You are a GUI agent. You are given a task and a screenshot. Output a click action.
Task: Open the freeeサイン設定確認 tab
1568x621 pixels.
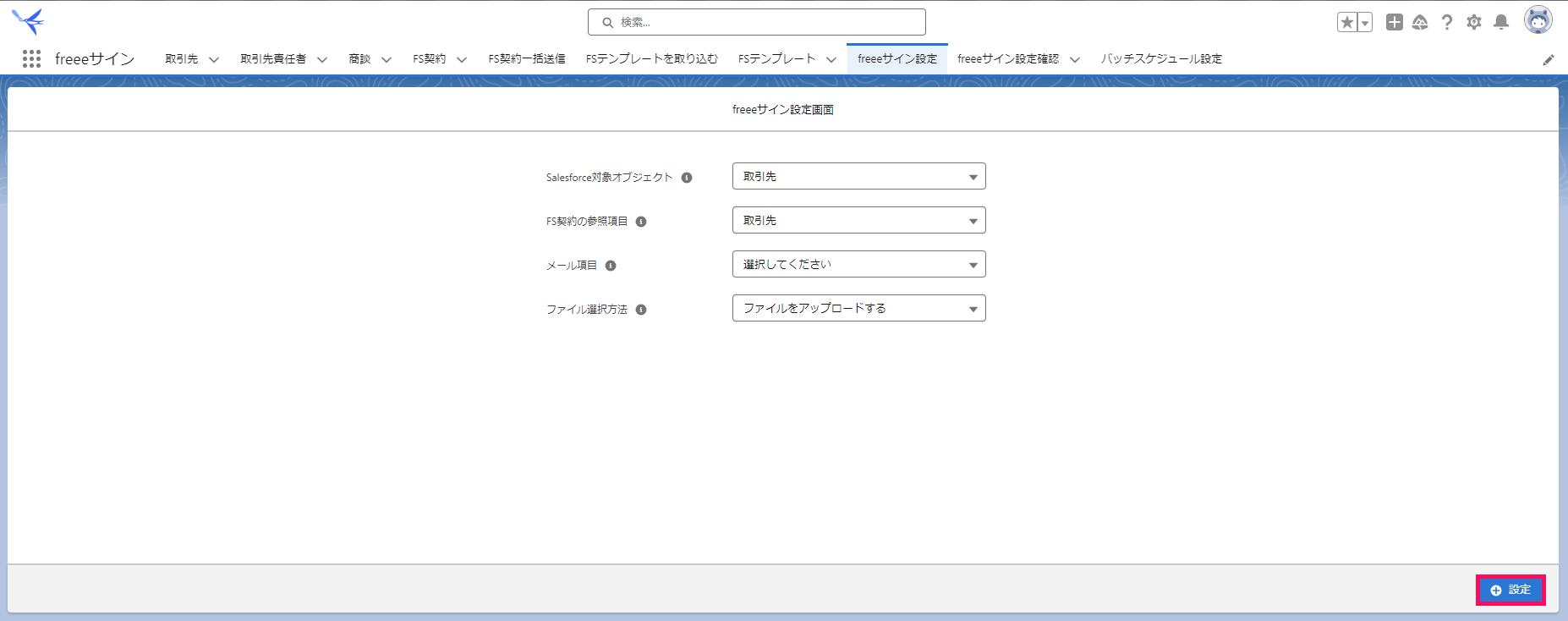(x=1008, y=59)
